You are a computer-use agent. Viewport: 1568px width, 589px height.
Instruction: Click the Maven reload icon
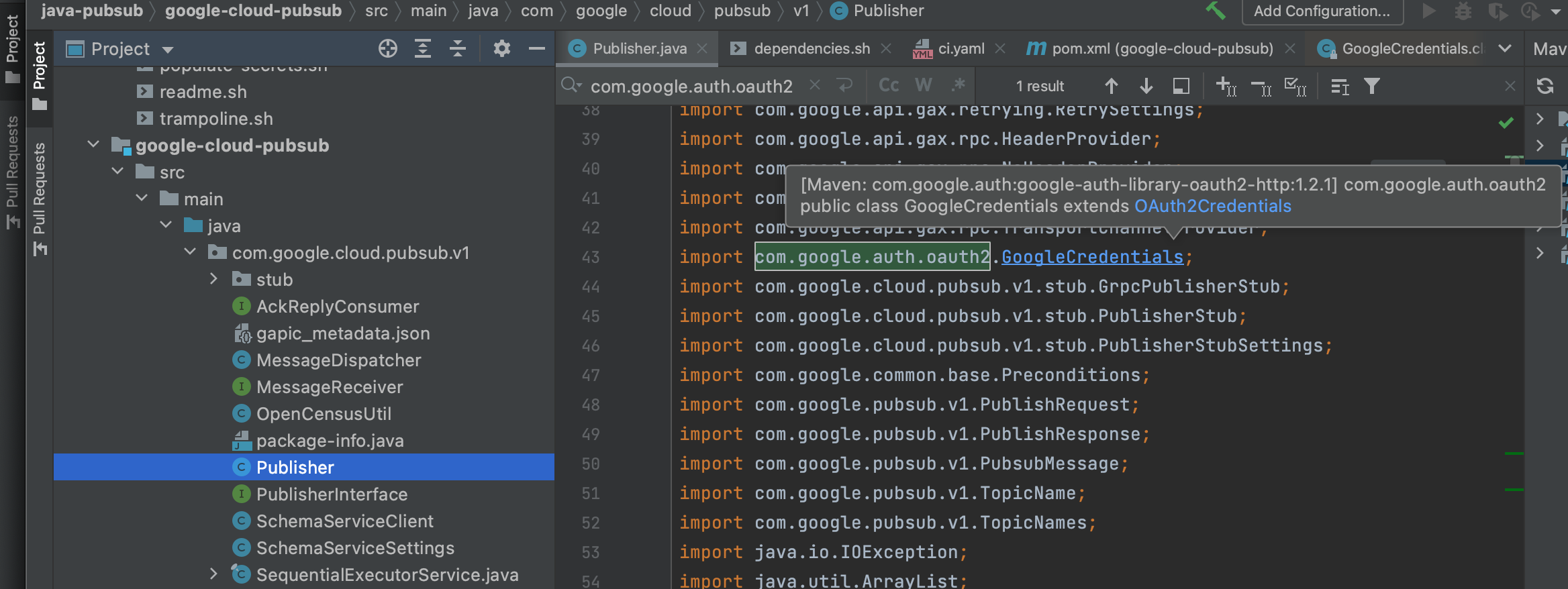pos(1545,86)
